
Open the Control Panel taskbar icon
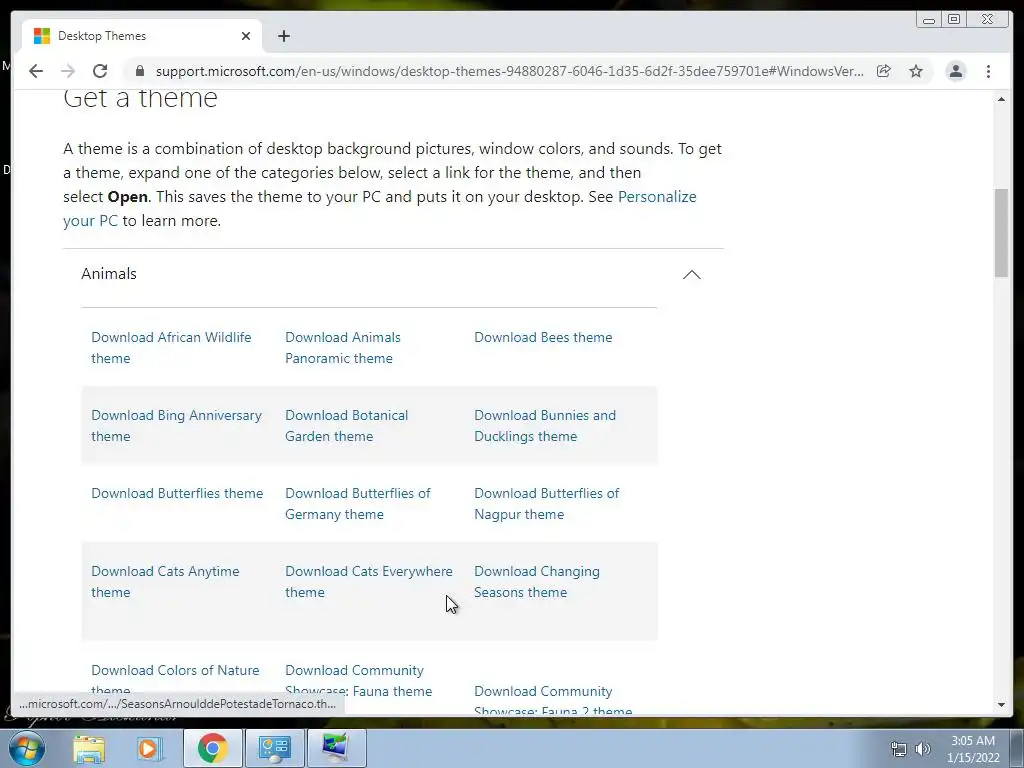274,748
